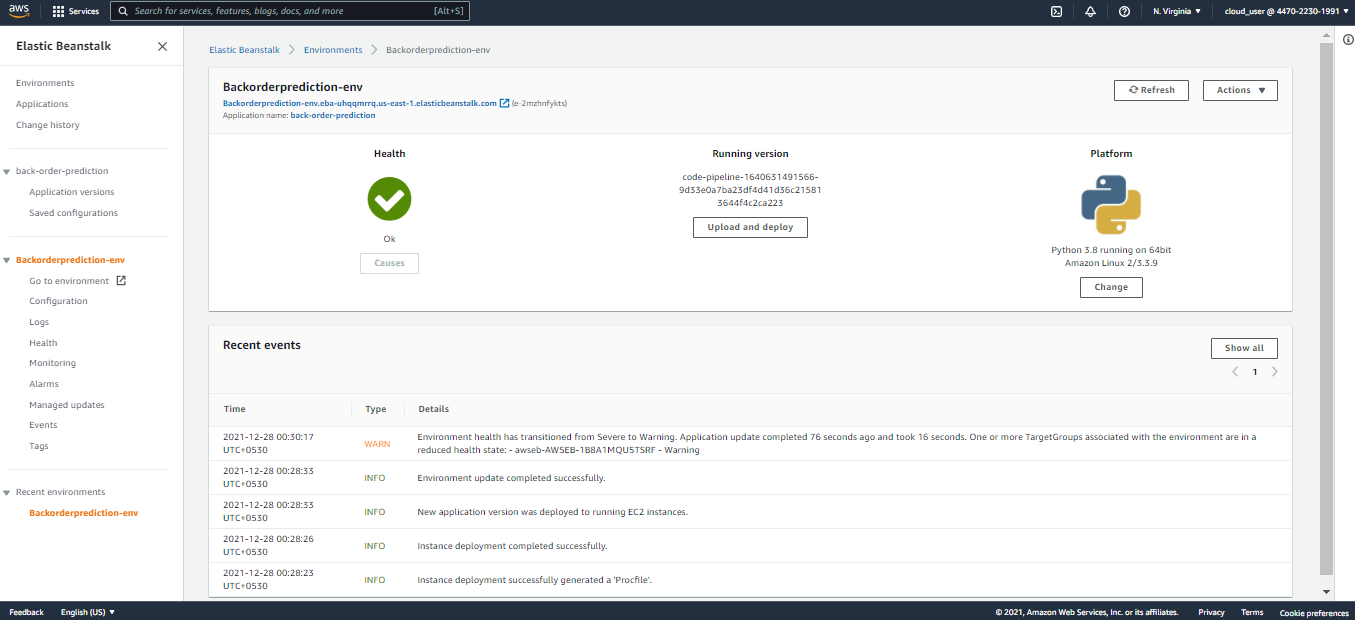Open the Services grid menu

click(x=76, y=11)
